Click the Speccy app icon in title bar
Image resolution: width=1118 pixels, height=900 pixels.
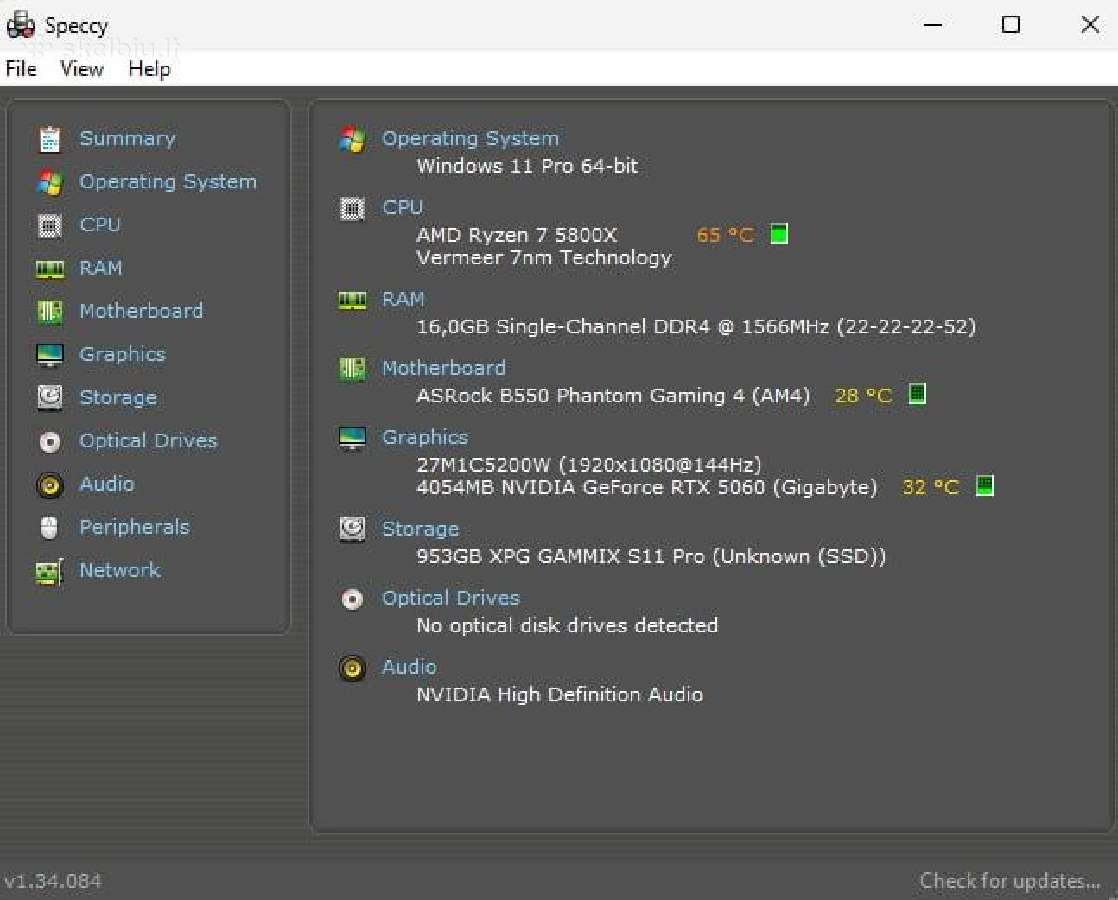(20, 25)
